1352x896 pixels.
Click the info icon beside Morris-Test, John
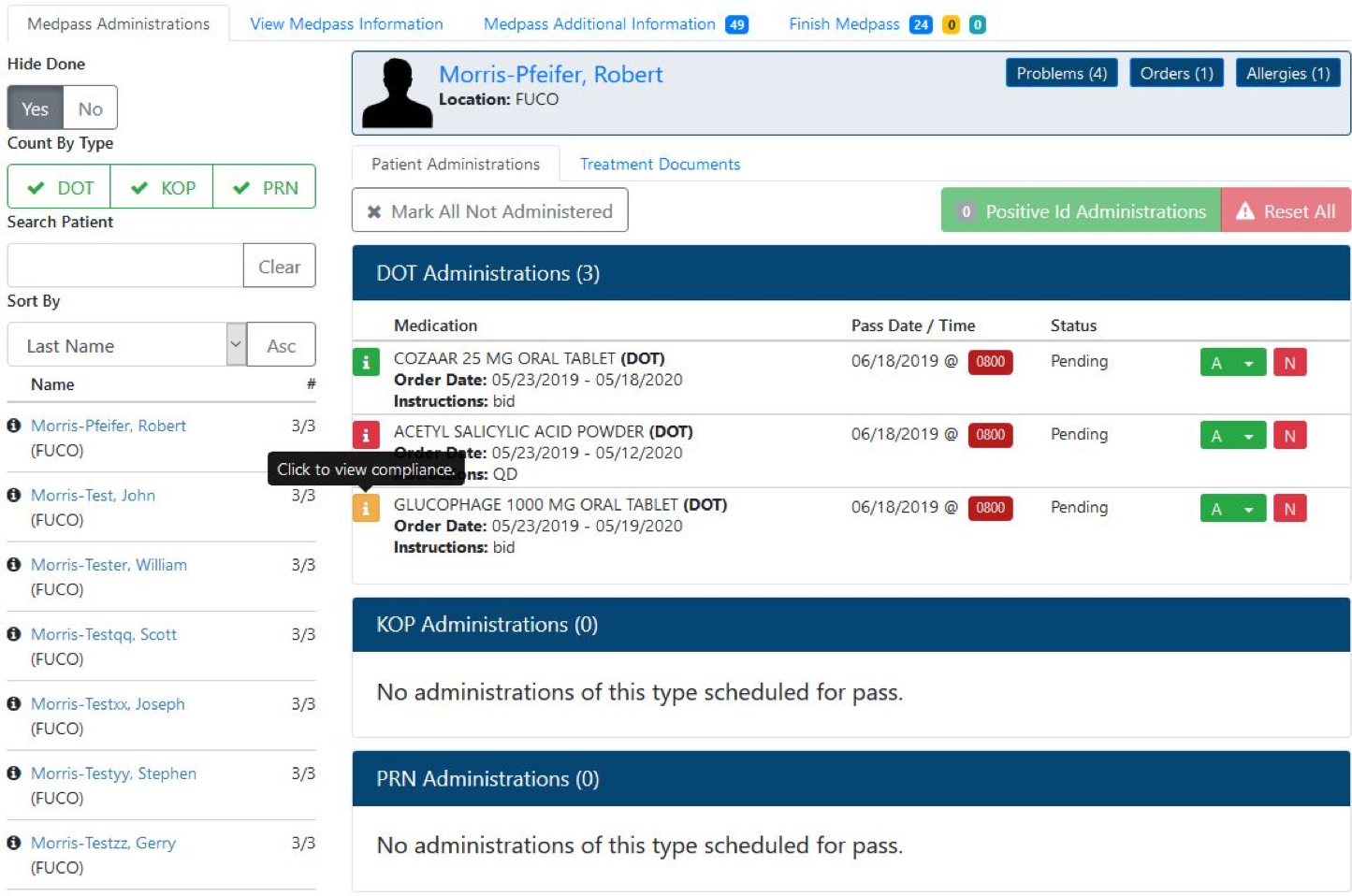[x=13, y=495]
